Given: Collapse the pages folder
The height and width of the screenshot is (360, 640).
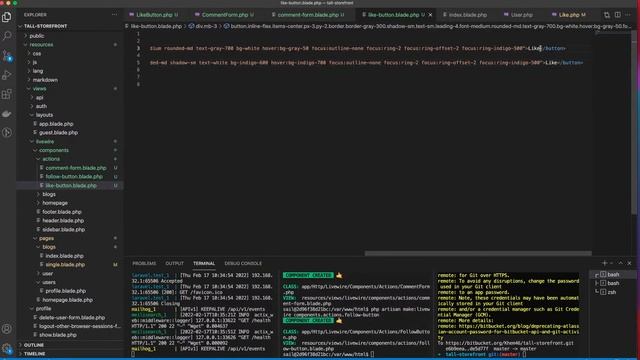Looking at the screenshot, I should [x=46, y=238].
